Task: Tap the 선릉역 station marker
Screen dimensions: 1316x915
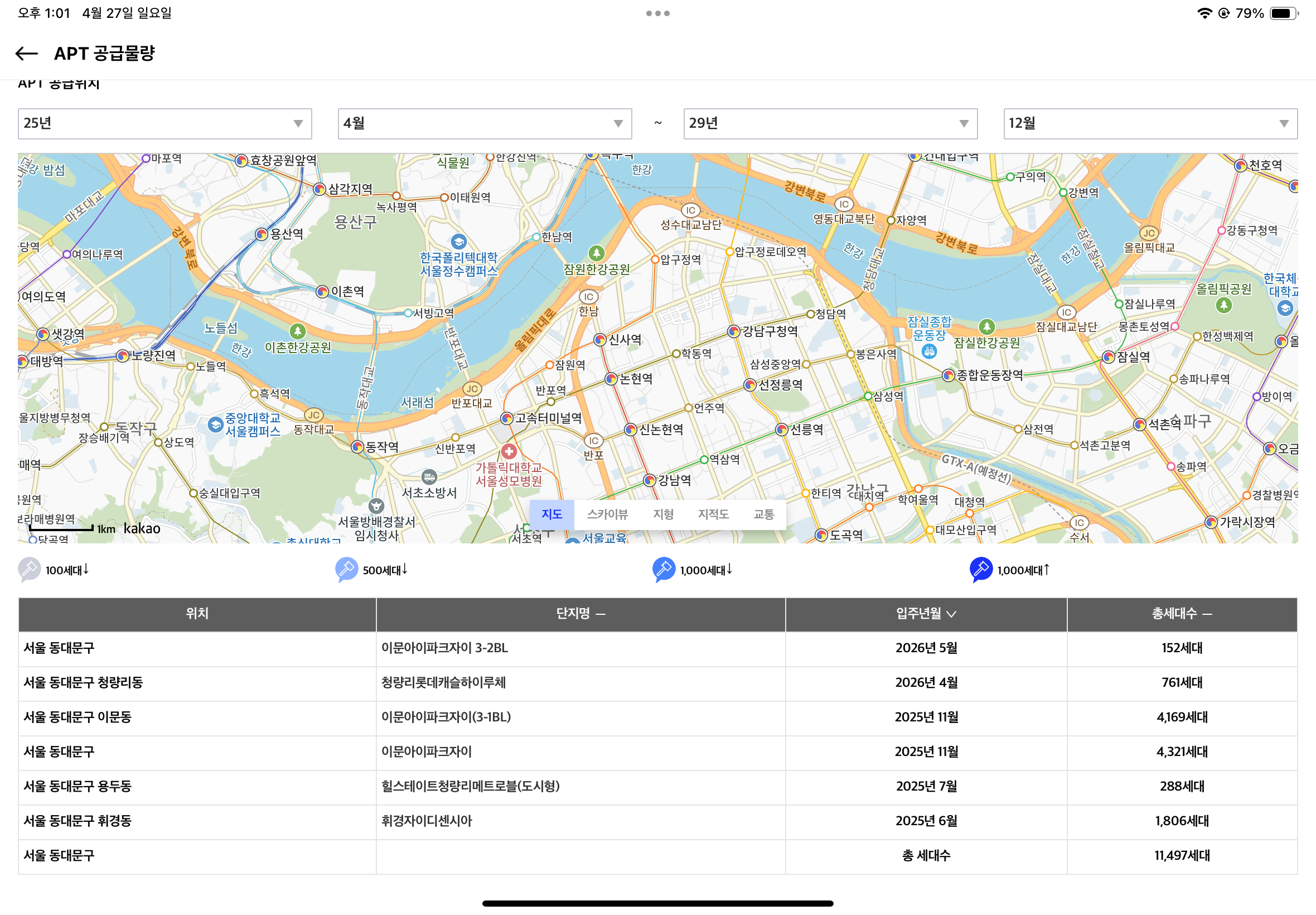Action: 781,430
